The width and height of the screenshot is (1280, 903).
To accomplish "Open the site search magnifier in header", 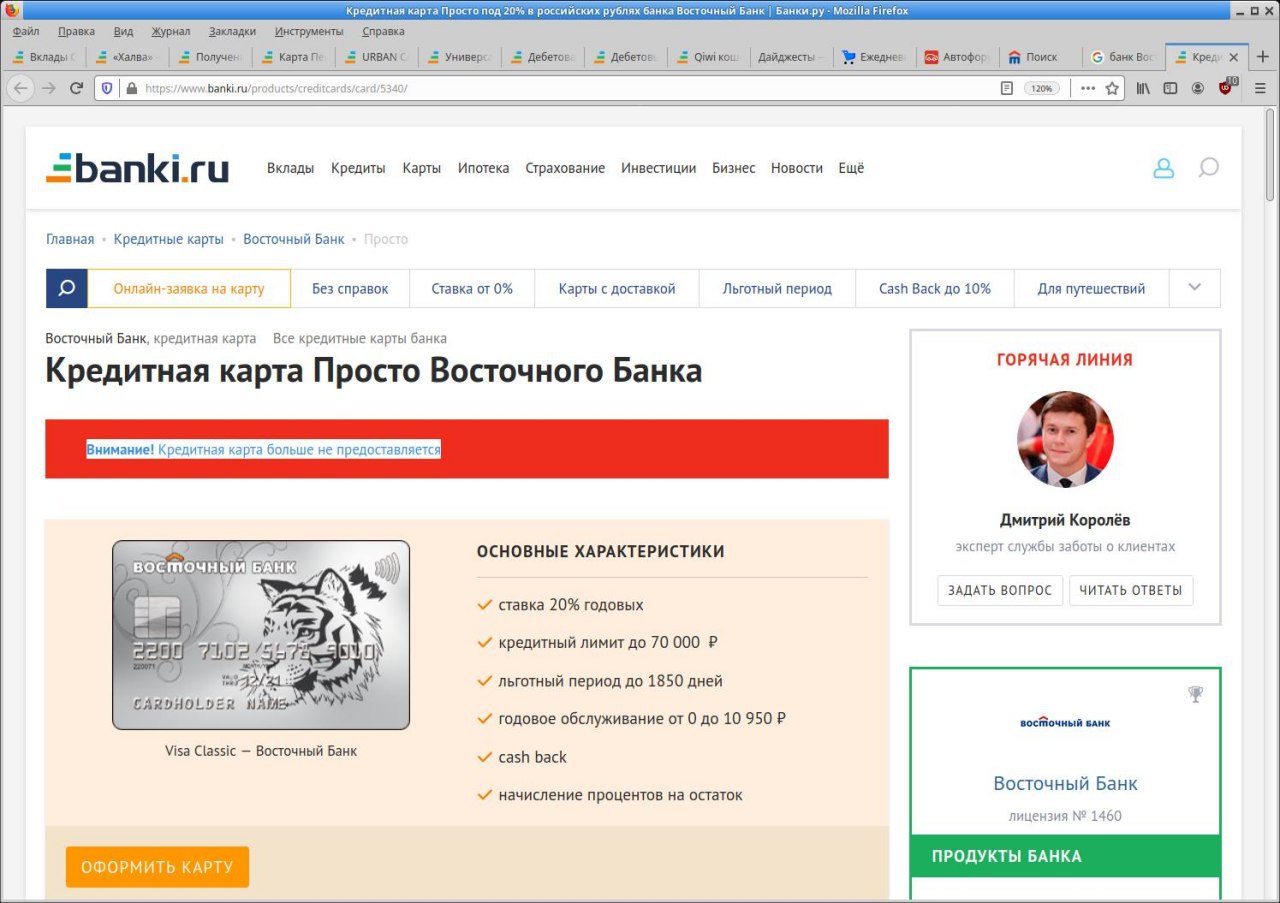I will coord(1208,168).
